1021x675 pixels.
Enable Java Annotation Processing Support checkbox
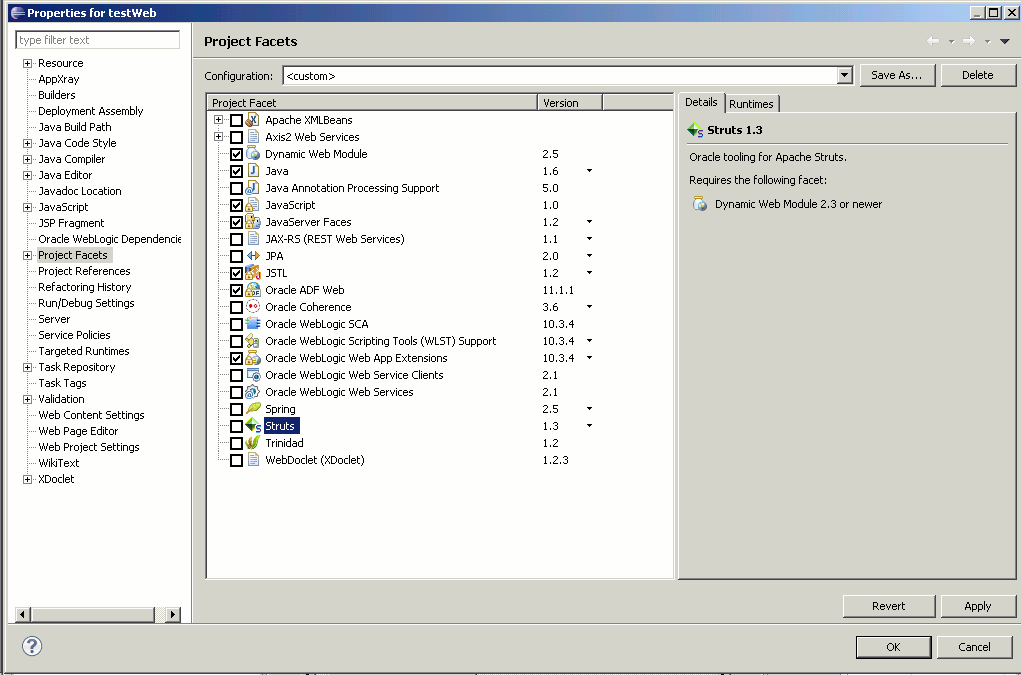236,188
